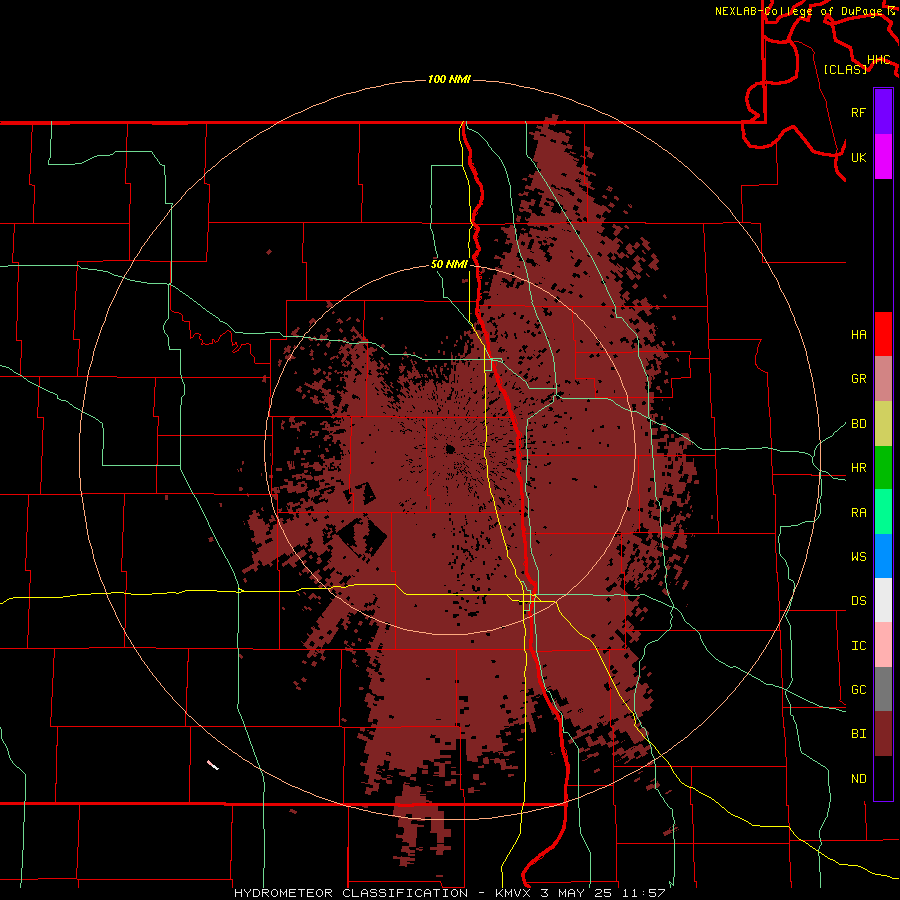Select the GR pink legend swatch
The width and height of the screenshot is (900, 900).
[x=883, y=379]
